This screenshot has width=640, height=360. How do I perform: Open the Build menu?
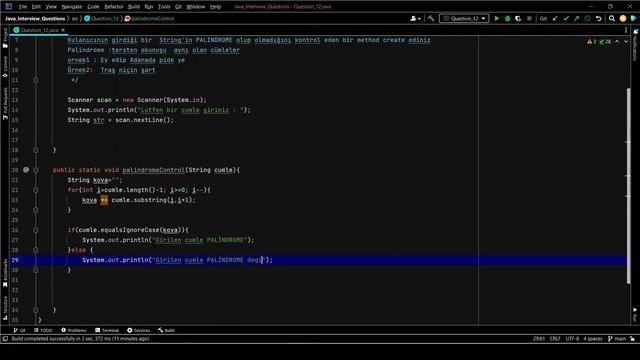134,7
